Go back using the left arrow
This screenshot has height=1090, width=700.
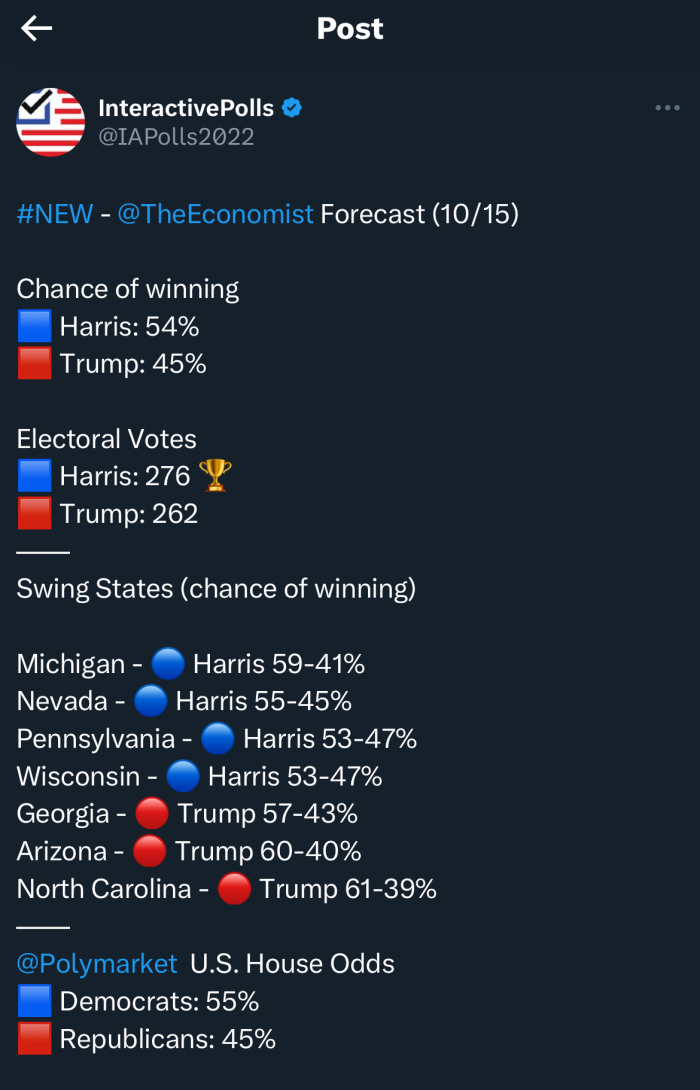coord(36,29)
